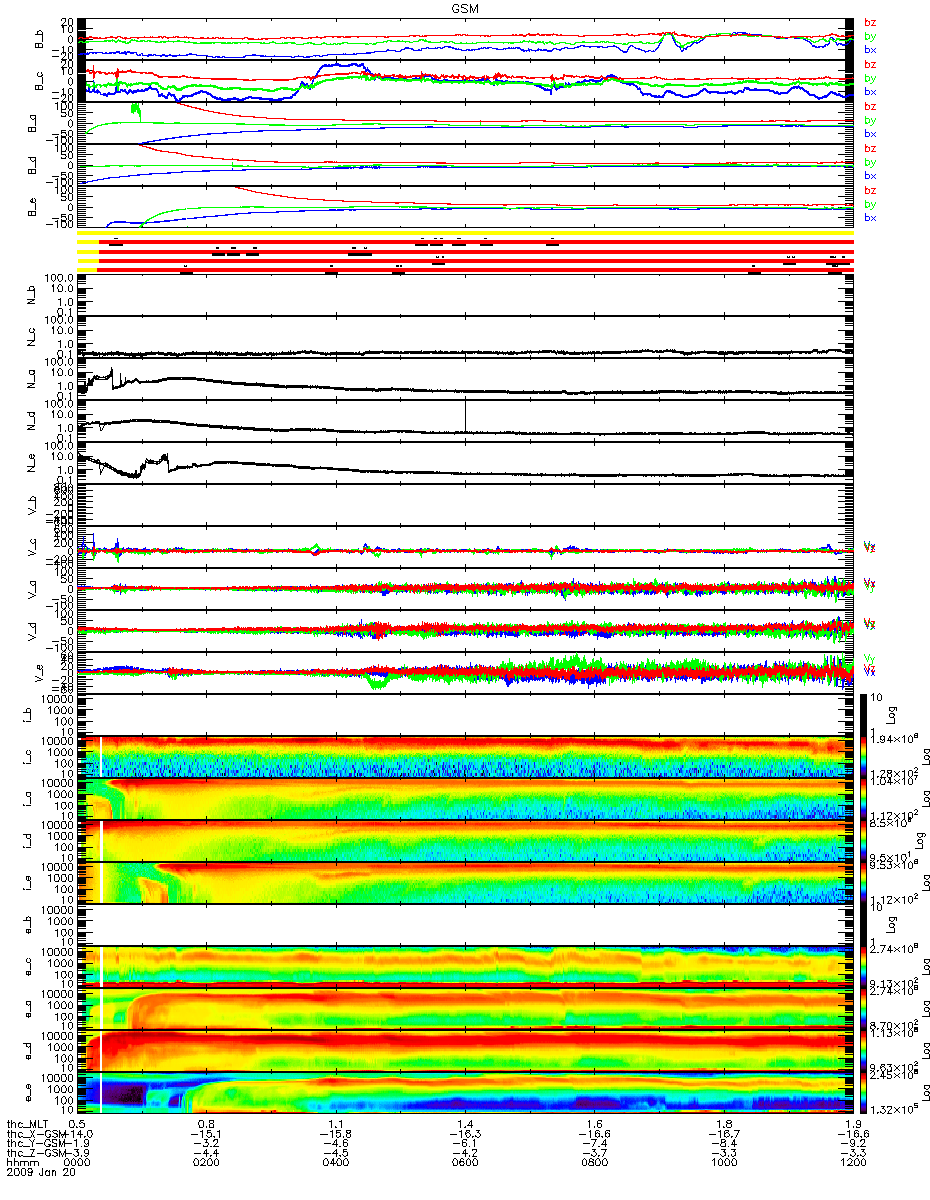Click the 1200 time tick label
Screen dimensions: 930x1200
coord(852,1164)
